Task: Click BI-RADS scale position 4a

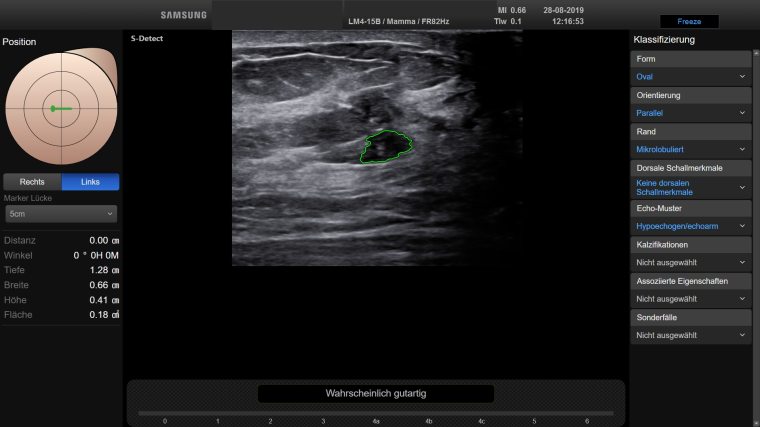Action: pyautogui.click(x=376, y=419)
